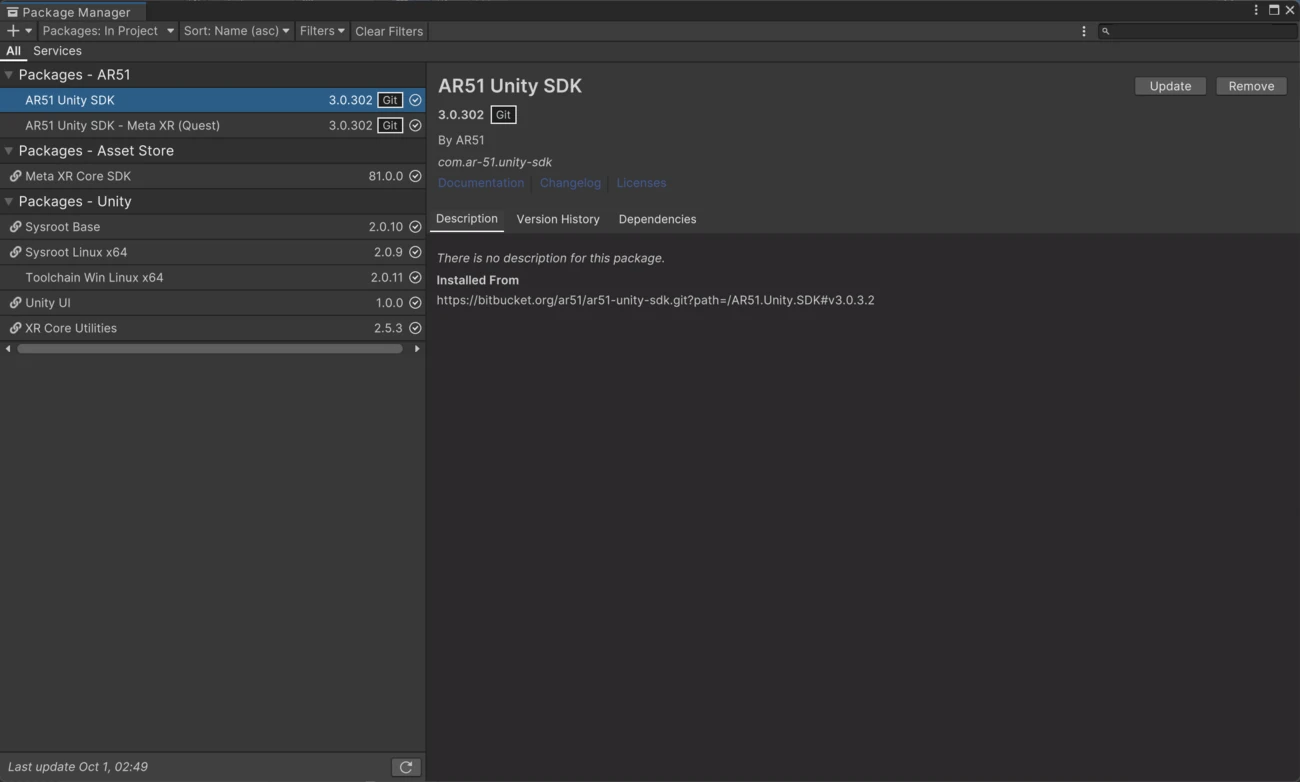
Task: Select the AR51 Unity SDK - Meta XR (Quest) package
Action: click(212, 125)
